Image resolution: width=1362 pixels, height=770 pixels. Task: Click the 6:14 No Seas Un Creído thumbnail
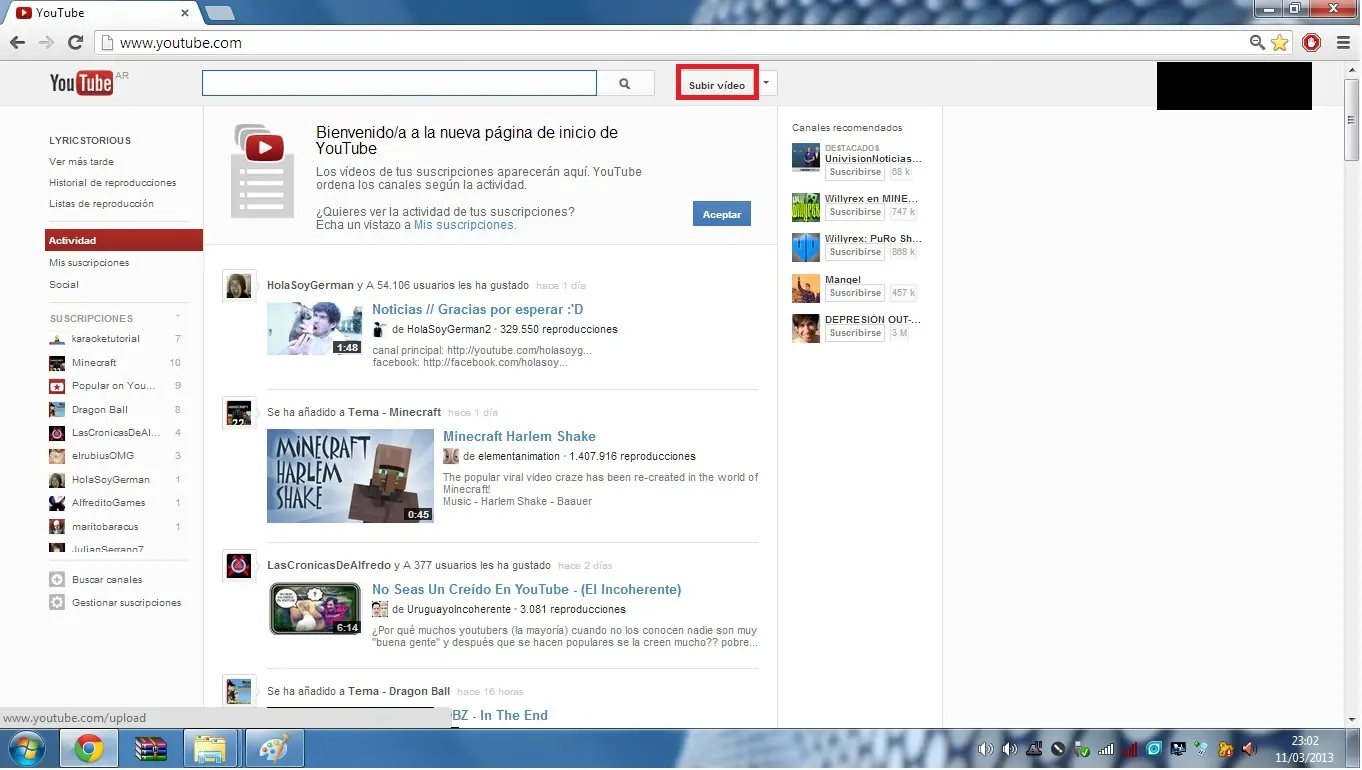point(315,609)
